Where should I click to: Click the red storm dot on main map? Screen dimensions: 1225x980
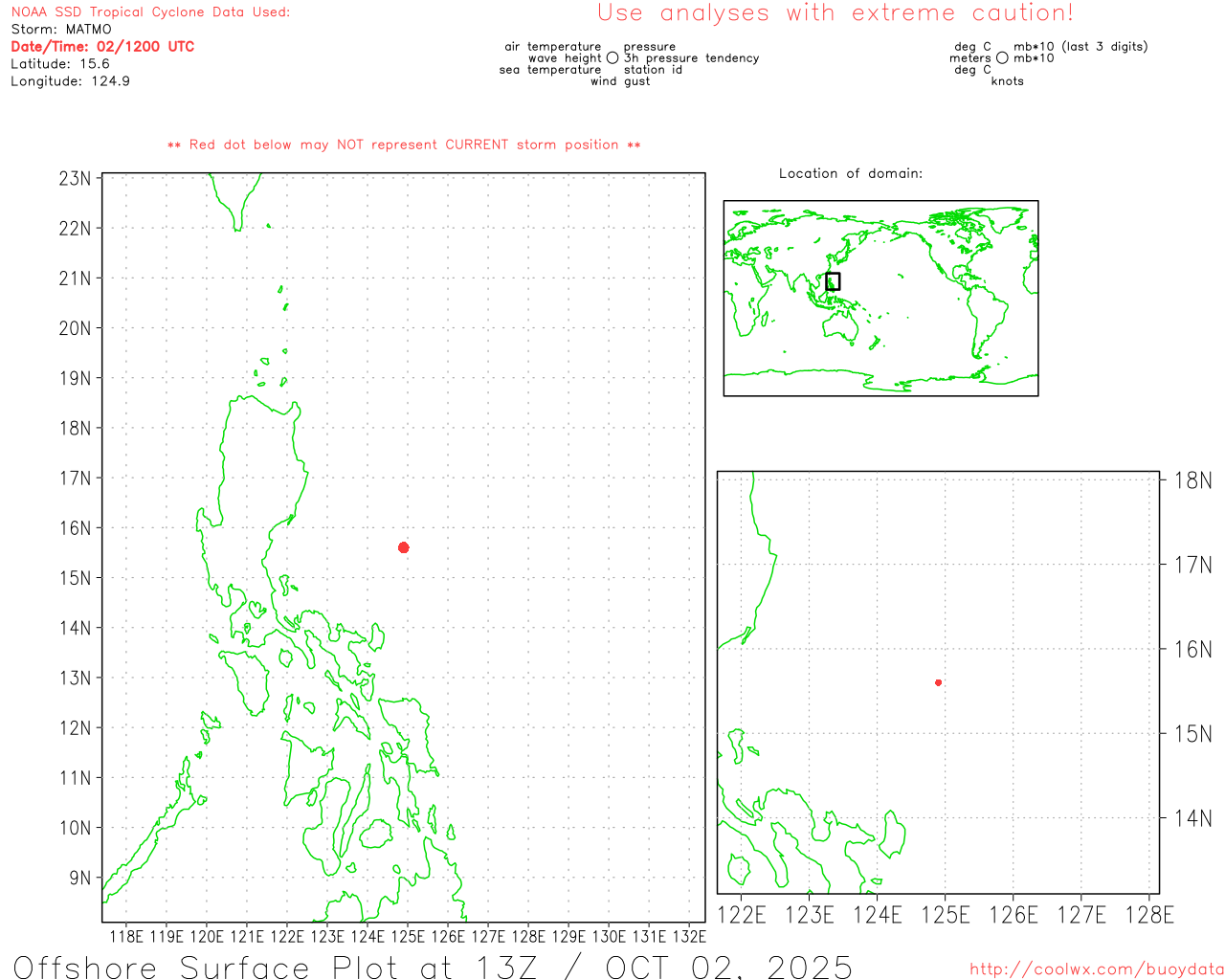[403, 547]
